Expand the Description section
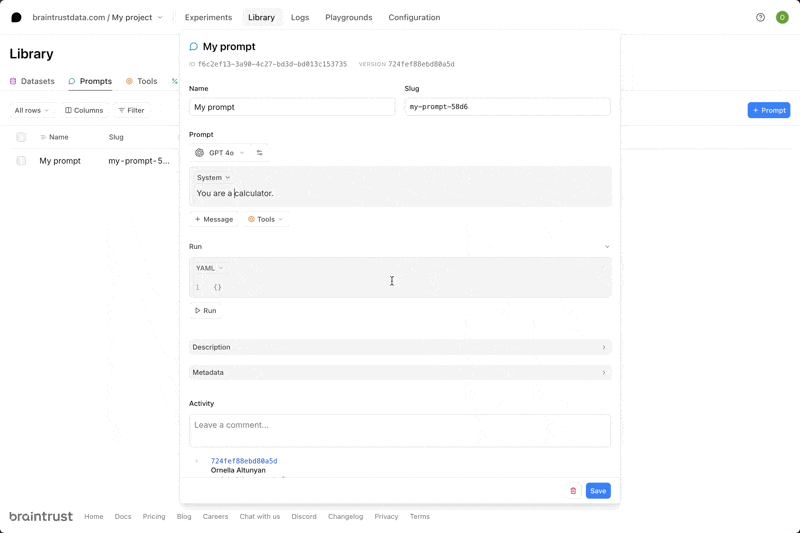 pyautogui.click(x=399, y=347)
